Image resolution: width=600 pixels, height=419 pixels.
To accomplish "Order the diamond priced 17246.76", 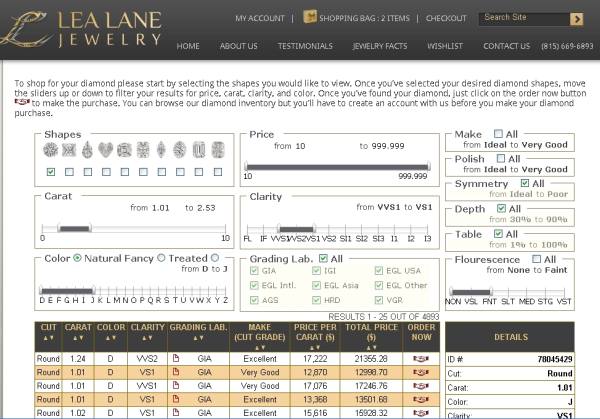I will (x=421, y=386).
